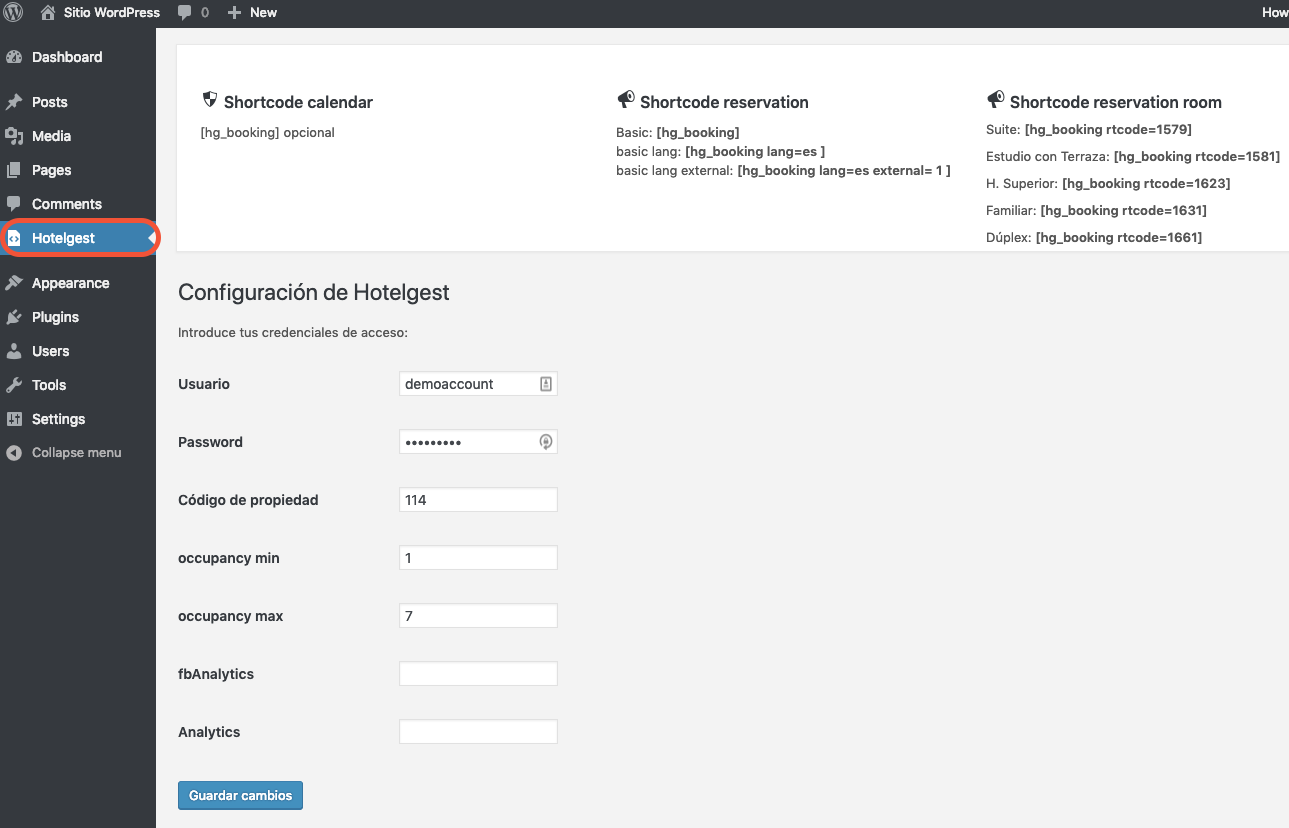Click the occupancy min field
This screenshot has width=1289, height=828.
point(478,558)
